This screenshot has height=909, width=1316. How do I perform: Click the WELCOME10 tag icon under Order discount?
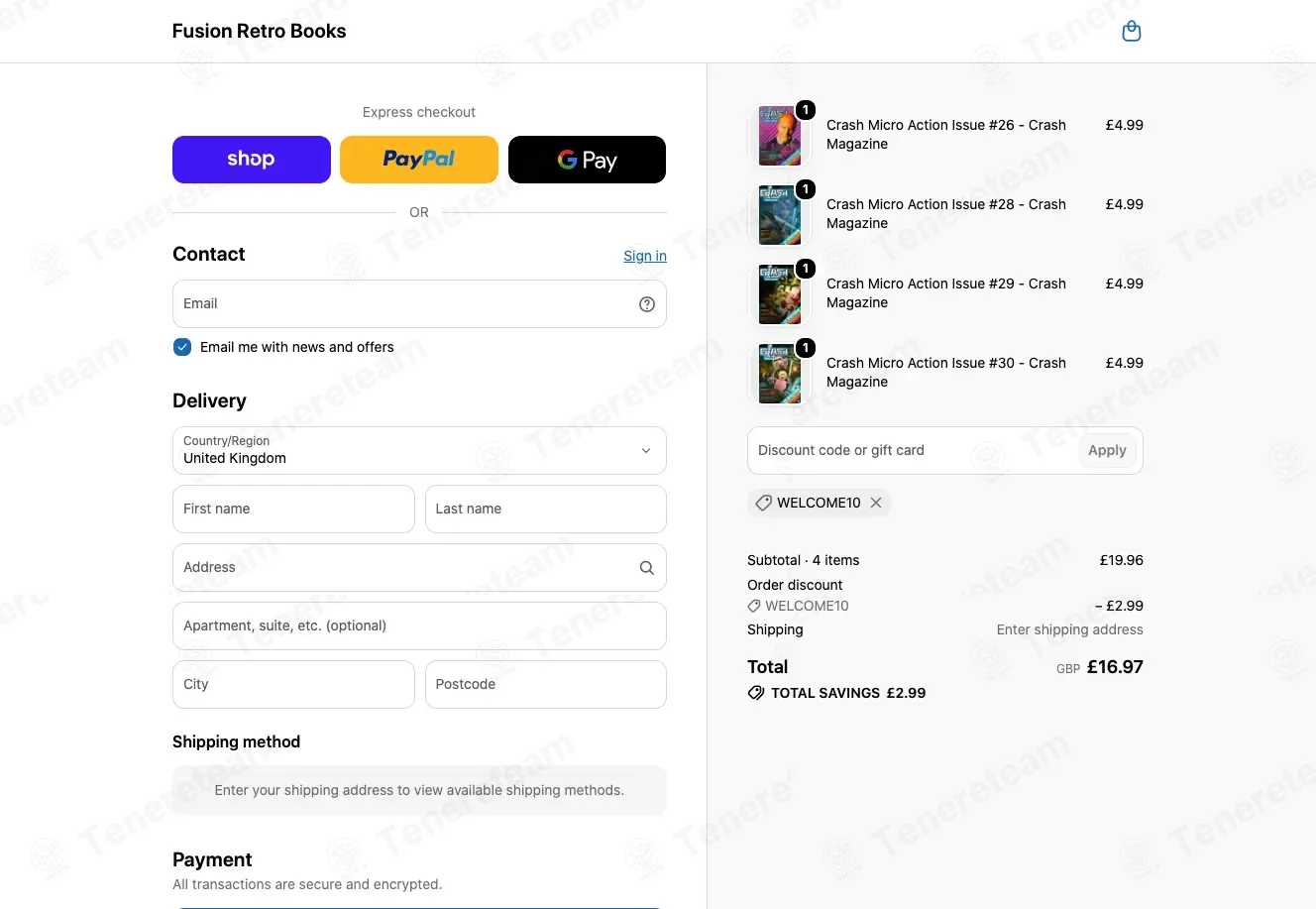pyautogui.click(x=754, y=606)
